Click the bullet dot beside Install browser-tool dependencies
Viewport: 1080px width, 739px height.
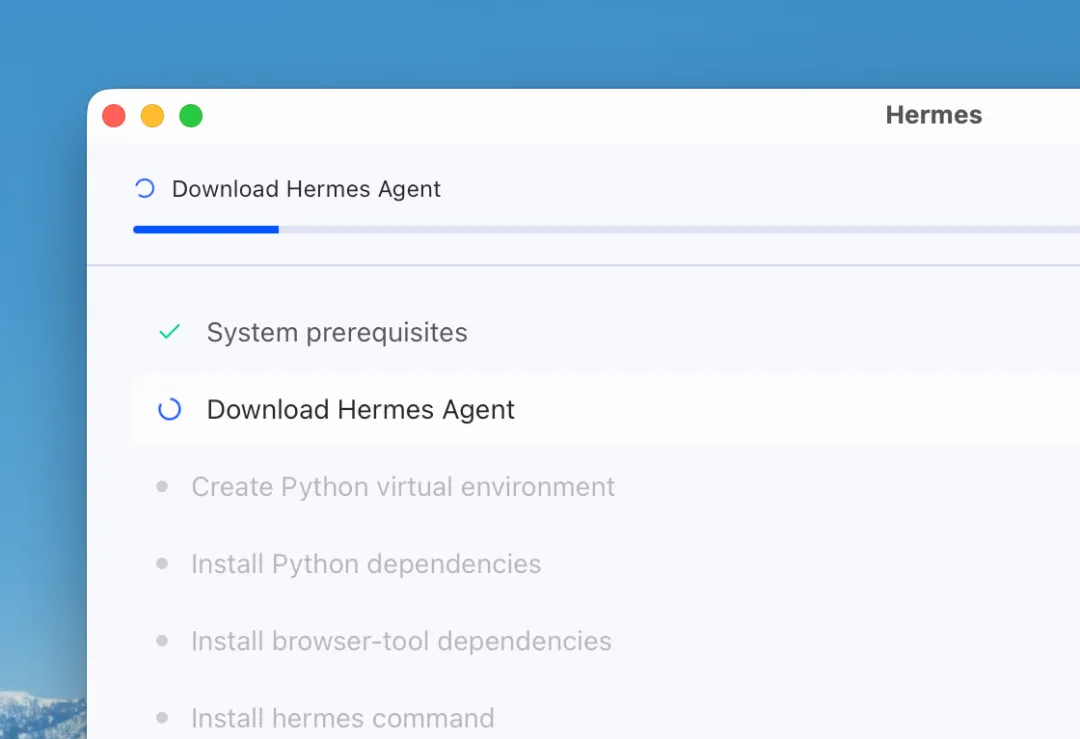(x=162, y=641)
